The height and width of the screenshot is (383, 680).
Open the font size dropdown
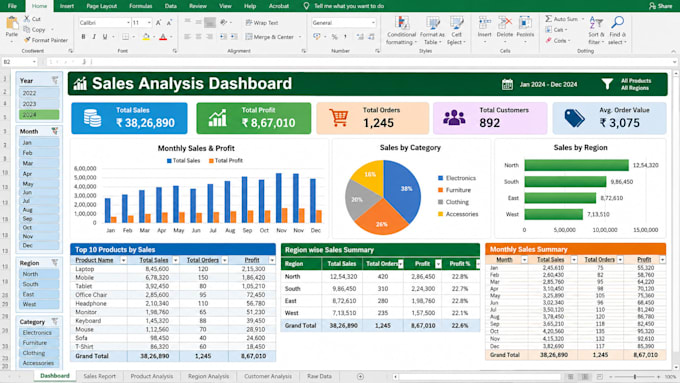149,23
